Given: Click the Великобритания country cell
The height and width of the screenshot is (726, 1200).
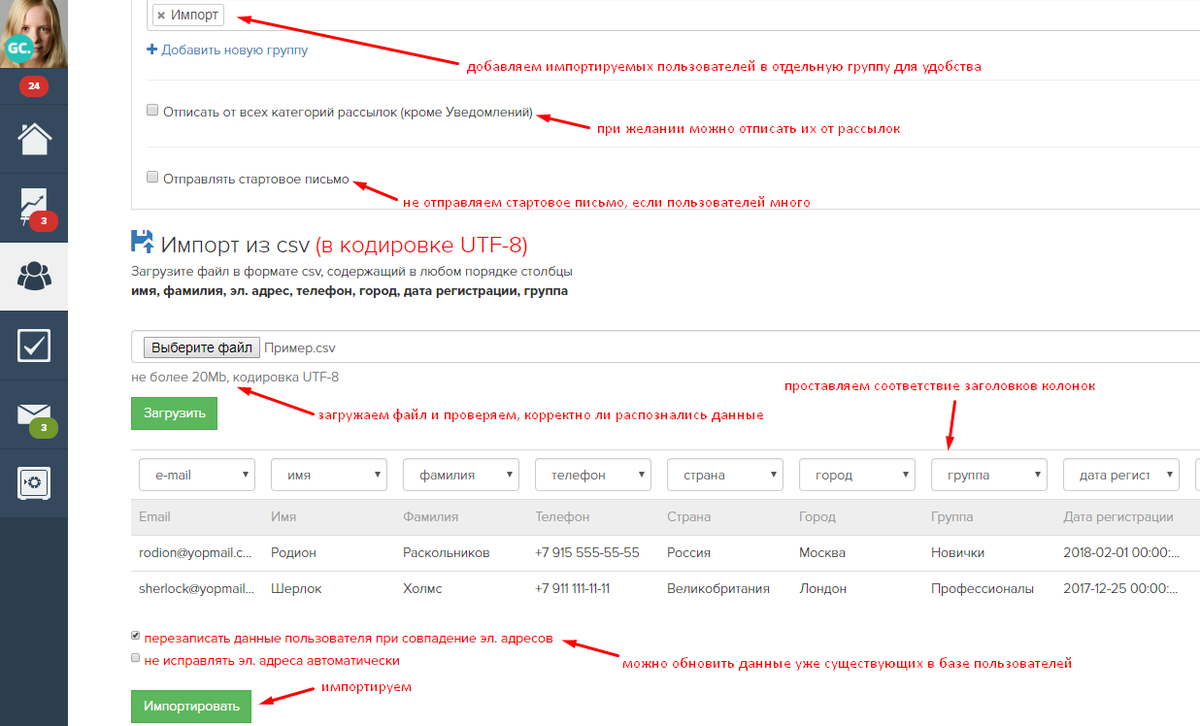Looking at the screenshot, I should [x=718, y=588].
